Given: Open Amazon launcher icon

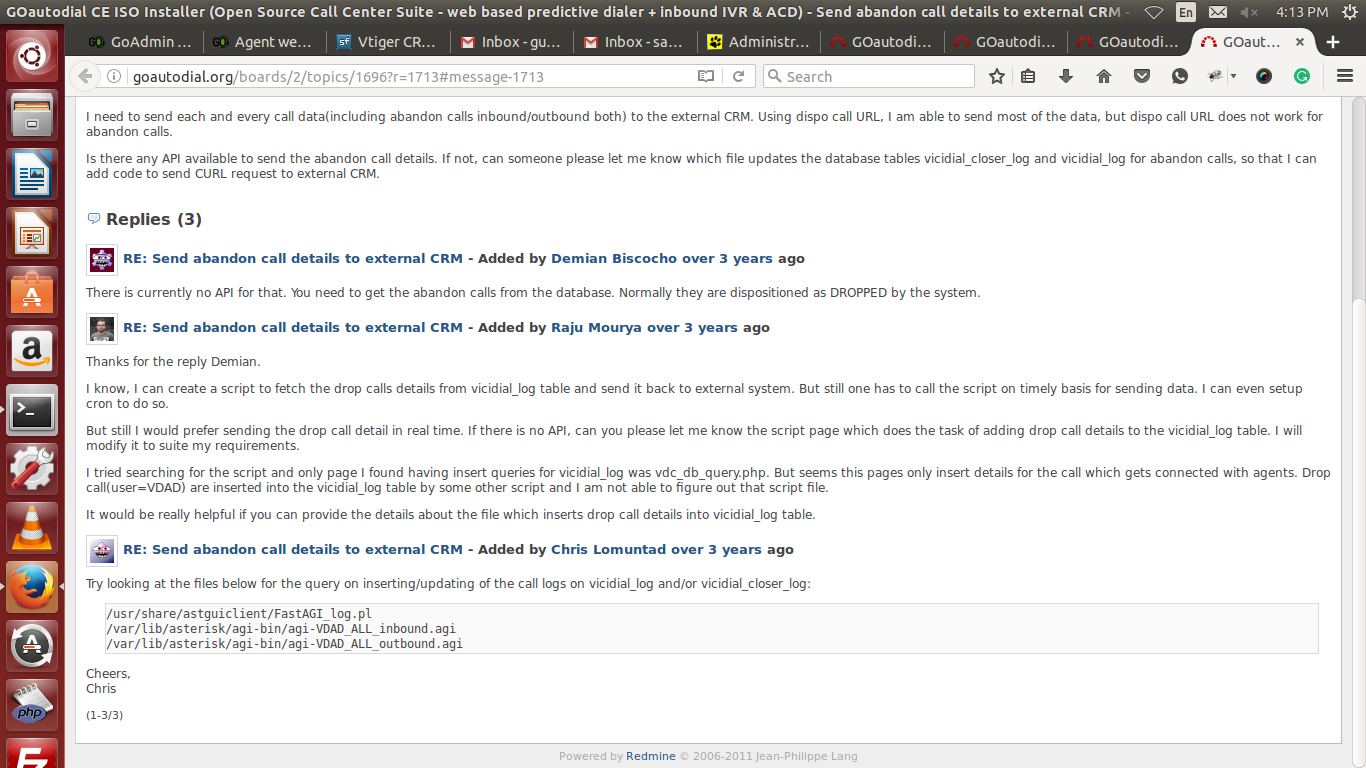Looking at the screenshot, I should tap(32, 352).
